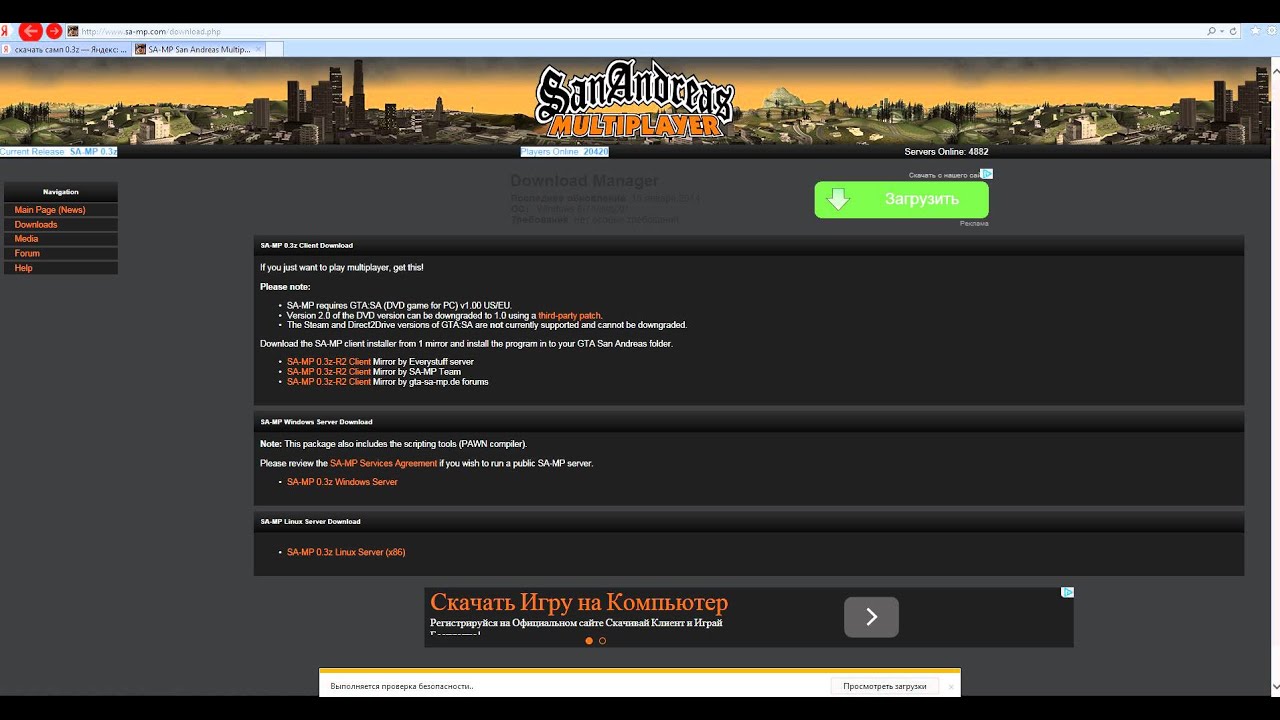This screenshot has height=720, width=1280.
Task: Click the 'Выполняется проверка безопасности' status text
Action: coord(402,687)
